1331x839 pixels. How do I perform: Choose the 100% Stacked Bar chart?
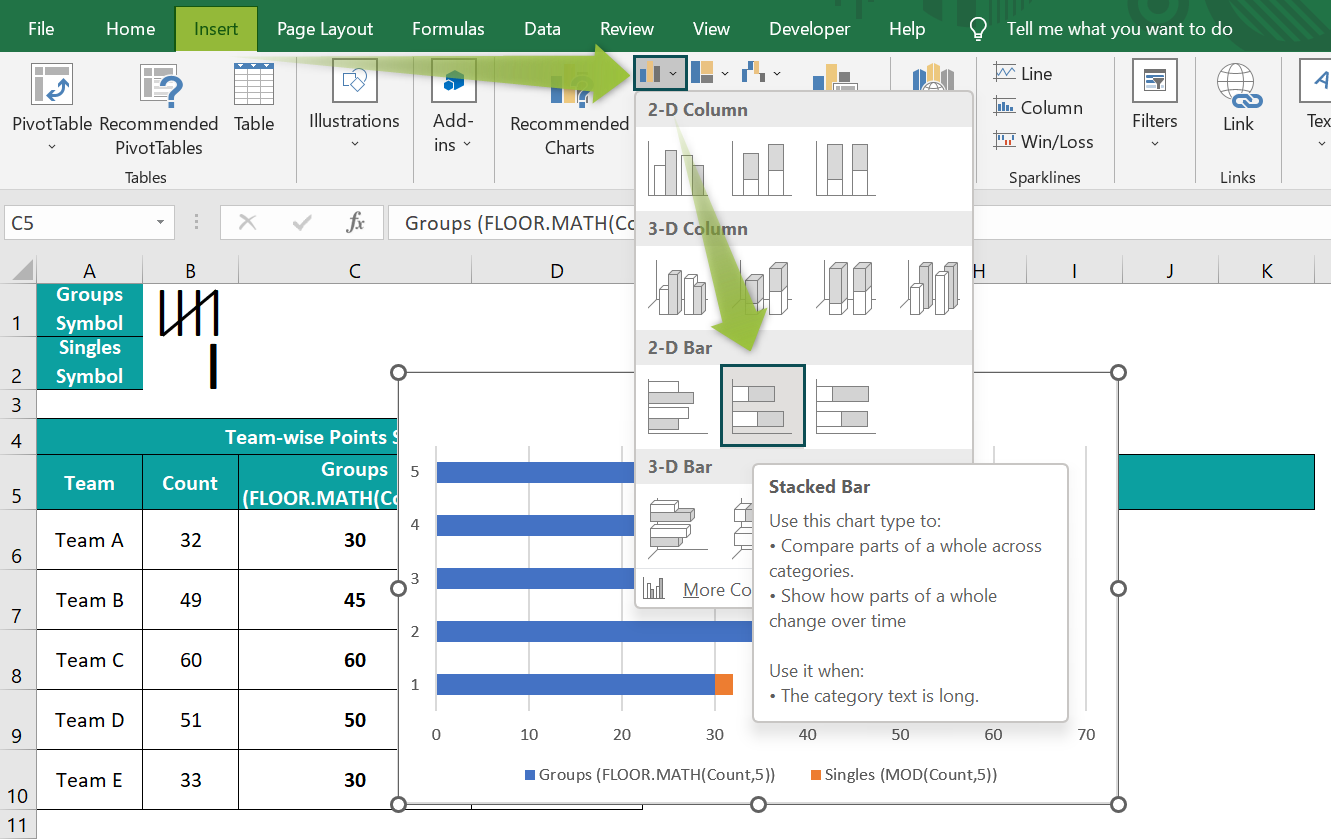[x=845, y=406]
